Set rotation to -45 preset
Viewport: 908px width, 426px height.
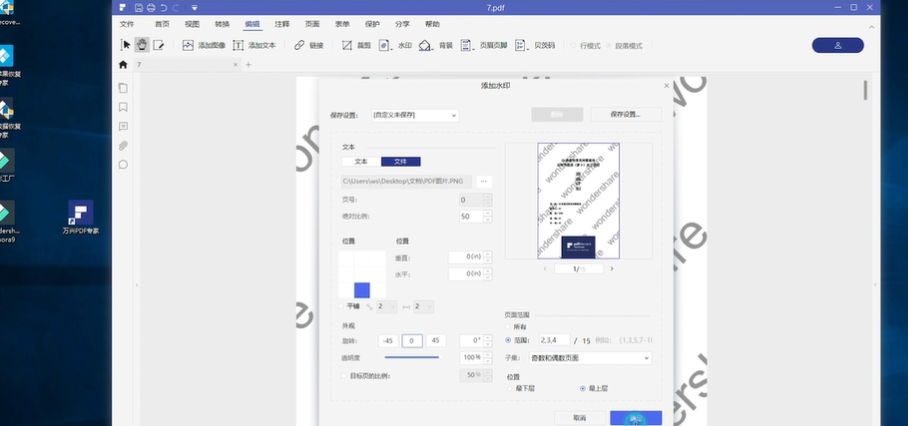(x=388, y=341)
